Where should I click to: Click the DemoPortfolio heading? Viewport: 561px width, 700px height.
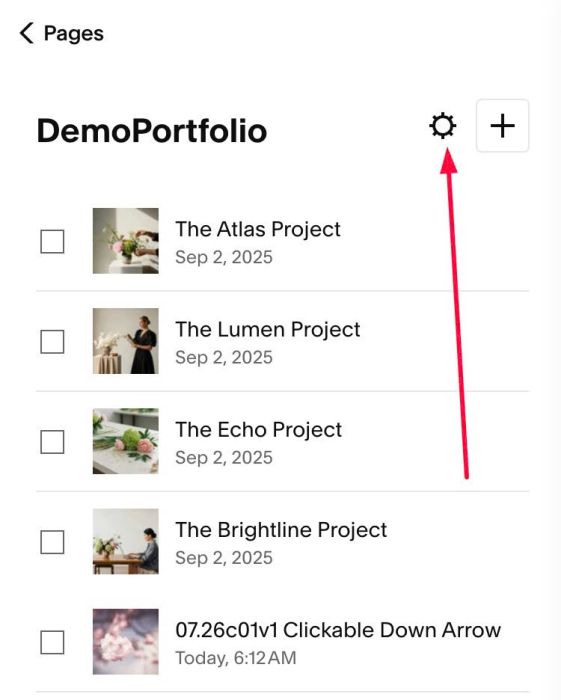152,131
